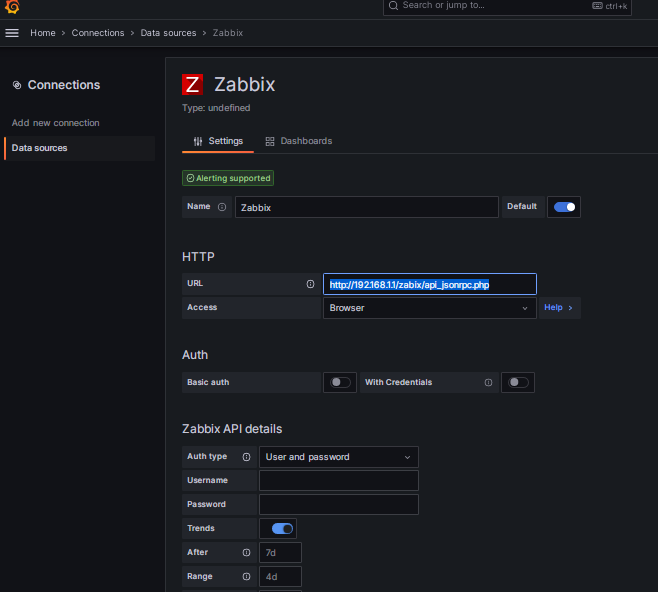Click the Name field info icon

pos(222,207)
